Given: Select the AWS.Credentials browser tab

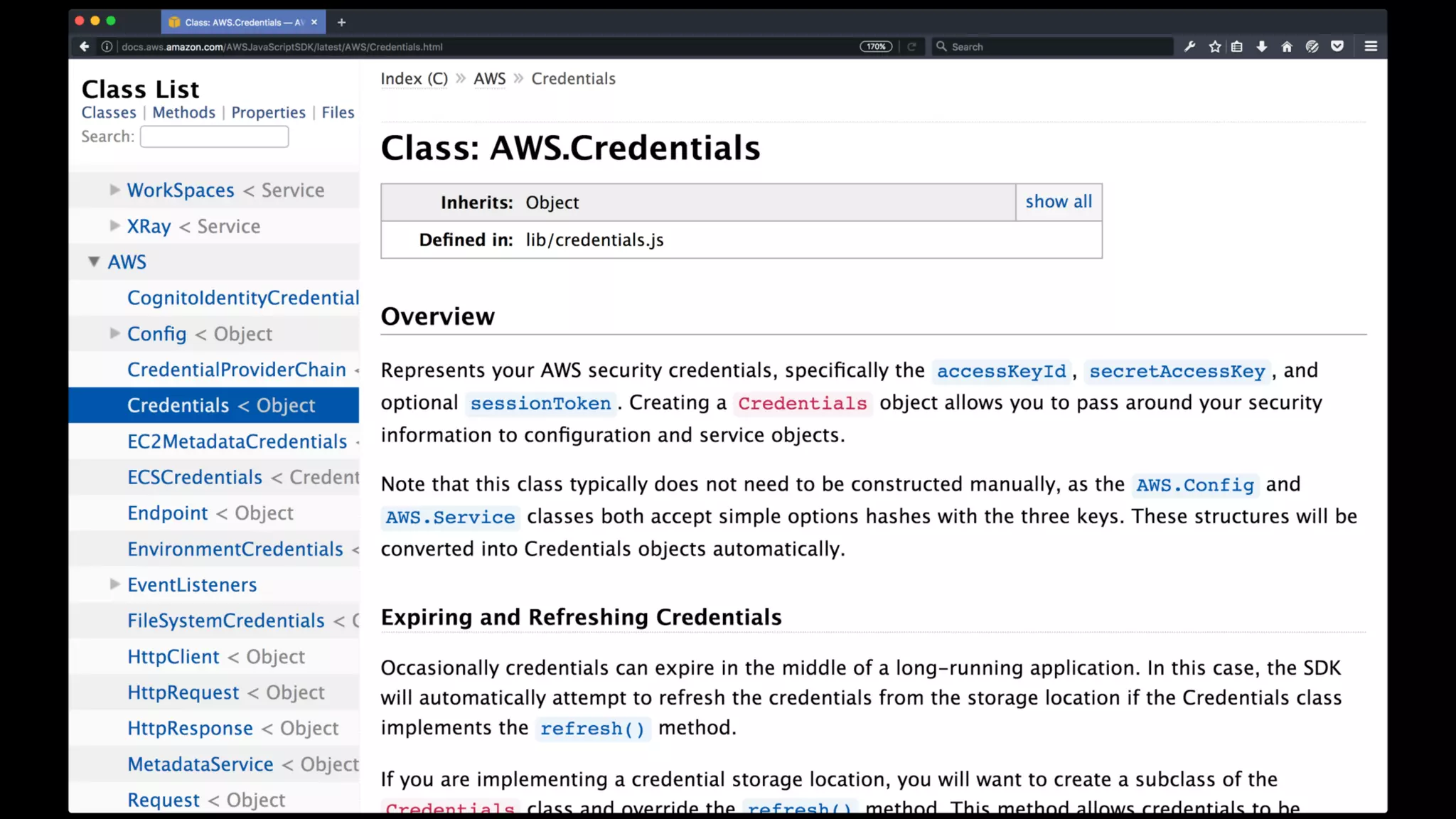Looking at the screenshot, I should click(x=243, y=23).
